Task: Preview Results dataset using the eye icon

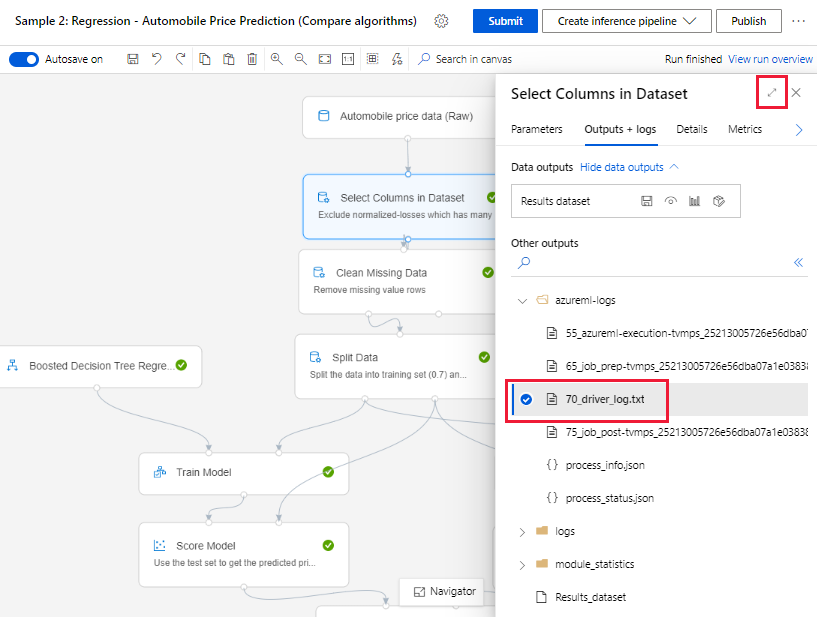Action: (x=671, y=201)
